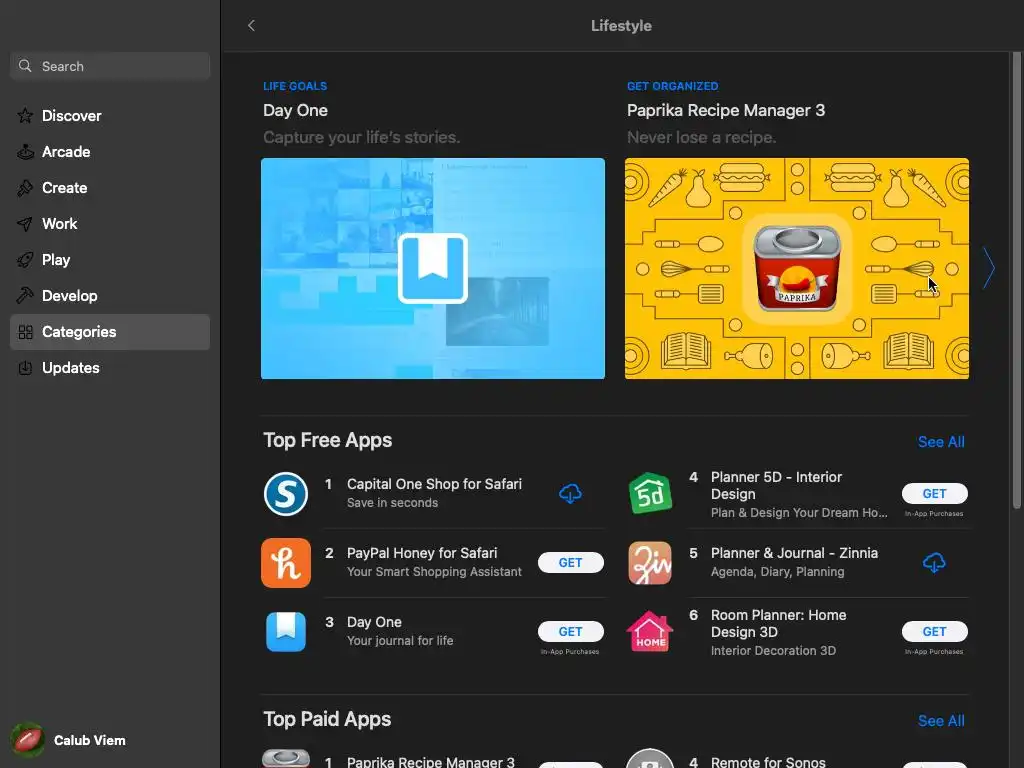Click Calub Viem profile avatar
This screenshot has height=768, width=1024.
pos(27,740)
